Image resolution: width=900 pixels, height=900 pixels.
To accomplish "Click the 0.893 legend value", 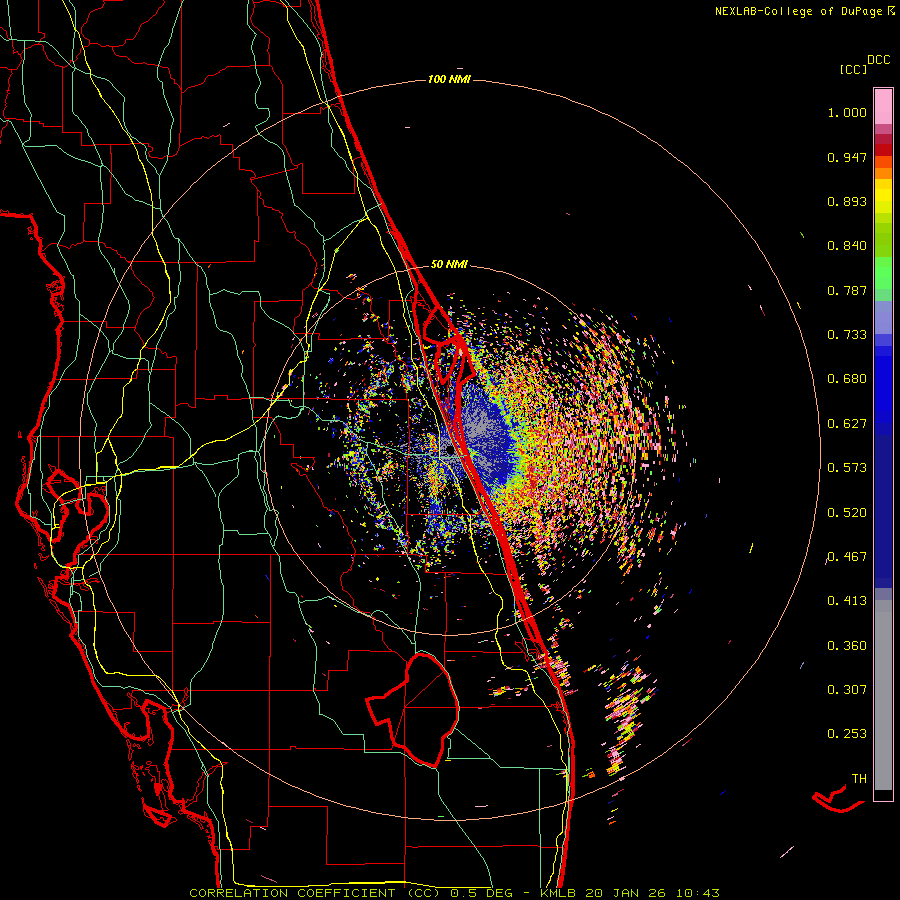I will [x=847, y=201].
